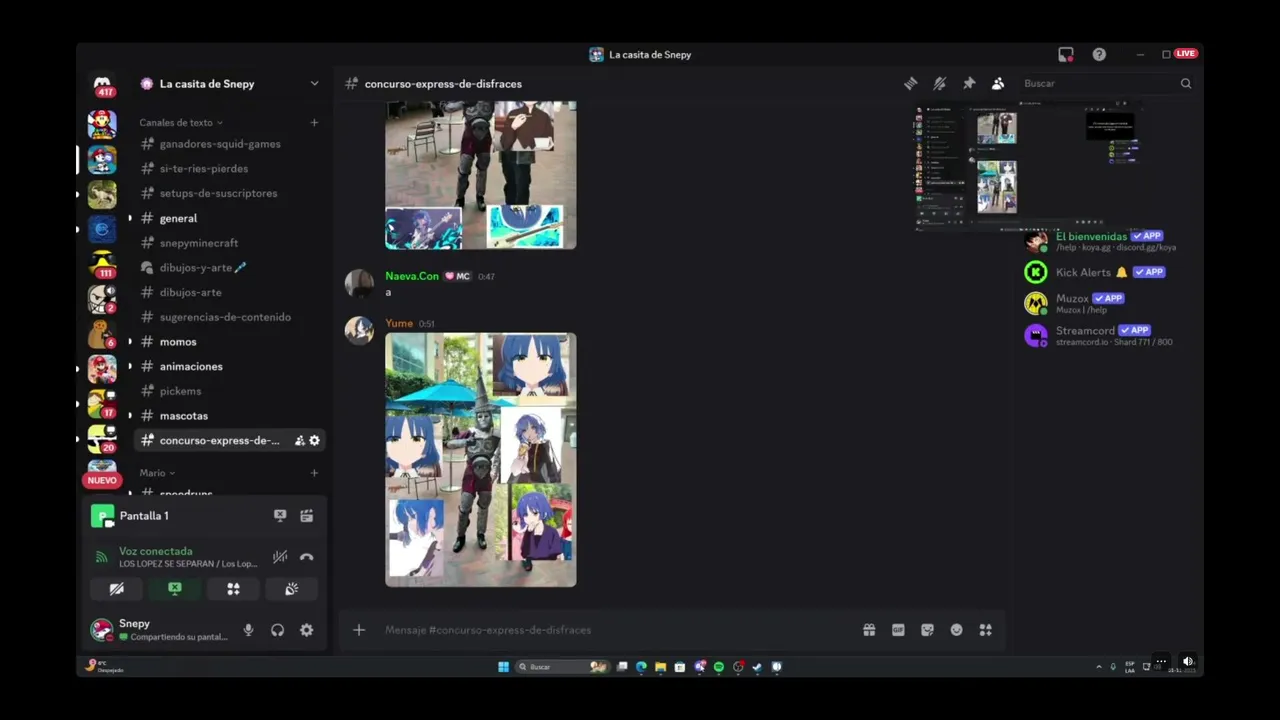Click Naeva.Con username in chat

[x=412, y=276]
